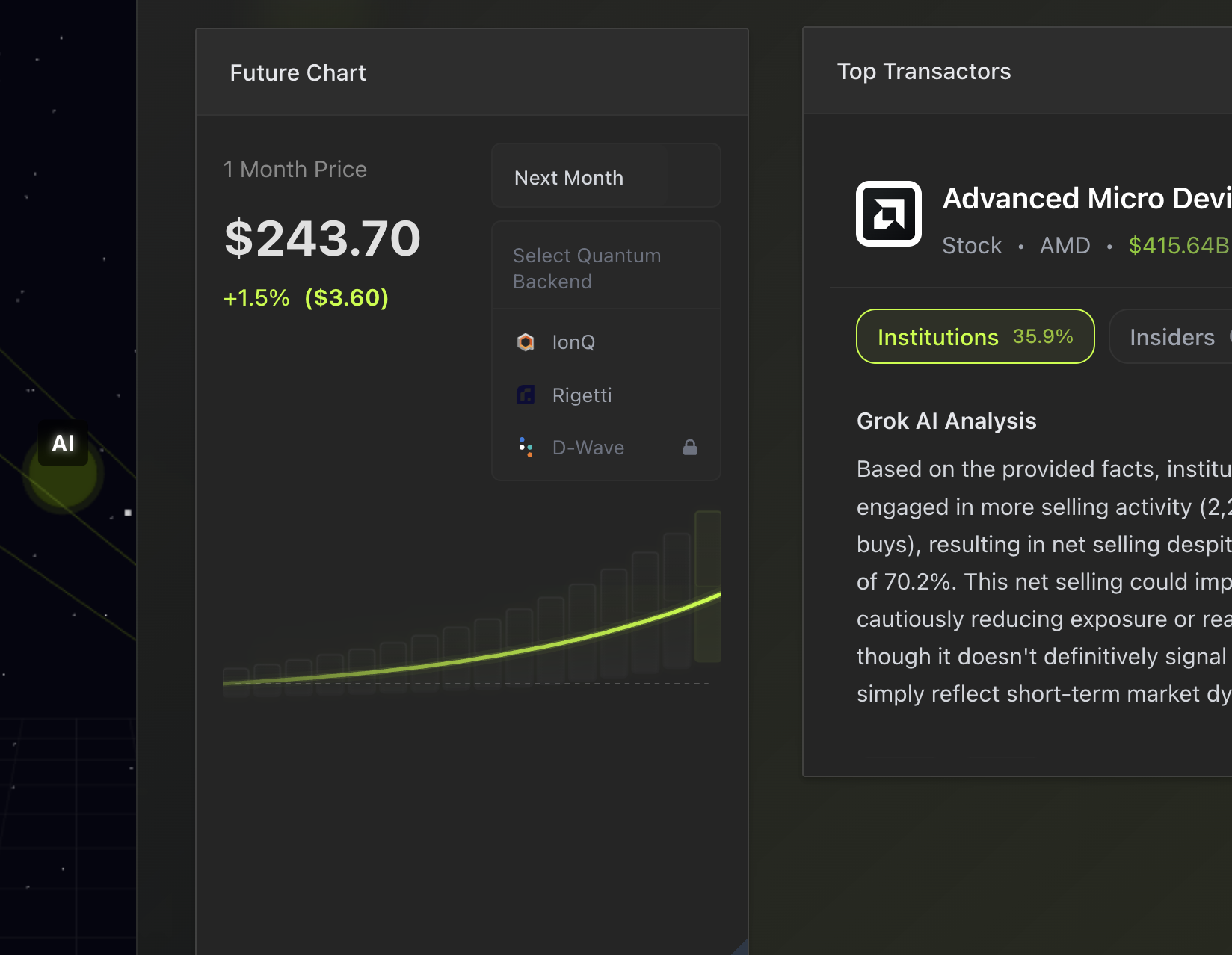Click the lock icon next to D-Wave

click(690, 447)
